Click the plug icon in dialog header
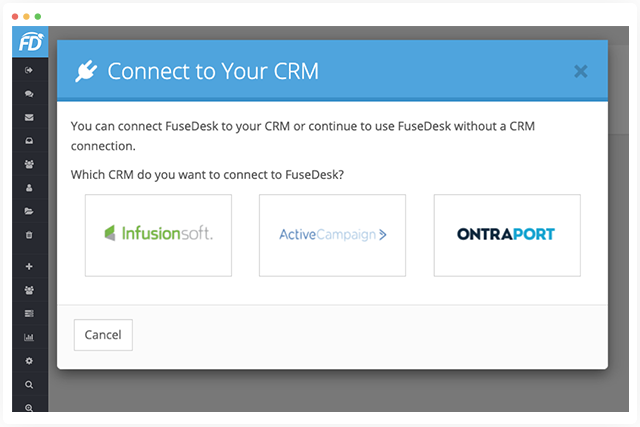Image resolution: width=640 pixels, height=427 pixels. pyautogui.click(x=85, y=71)
